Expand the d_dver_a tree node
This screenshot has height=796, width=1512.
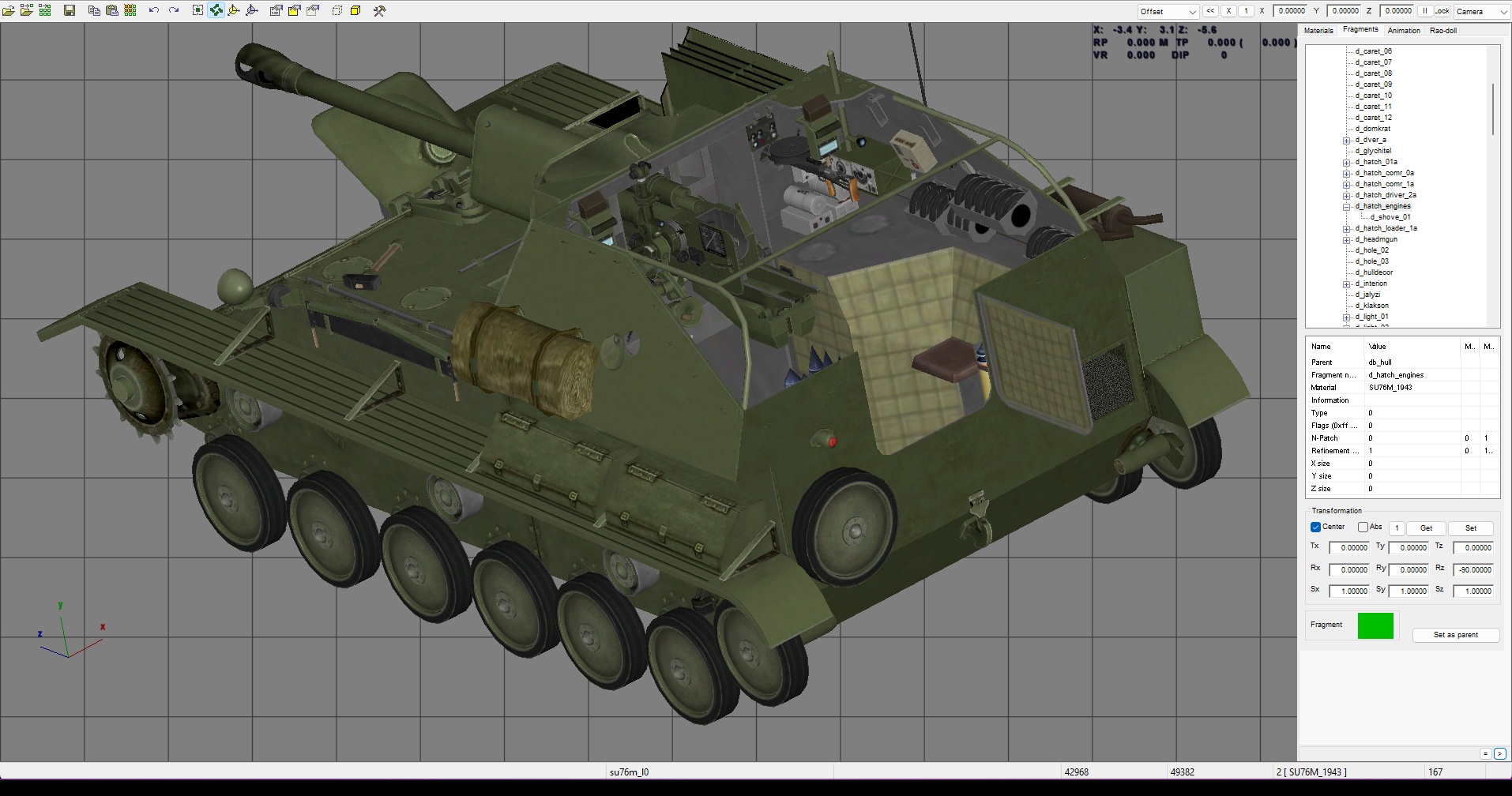pos(1346,141)
